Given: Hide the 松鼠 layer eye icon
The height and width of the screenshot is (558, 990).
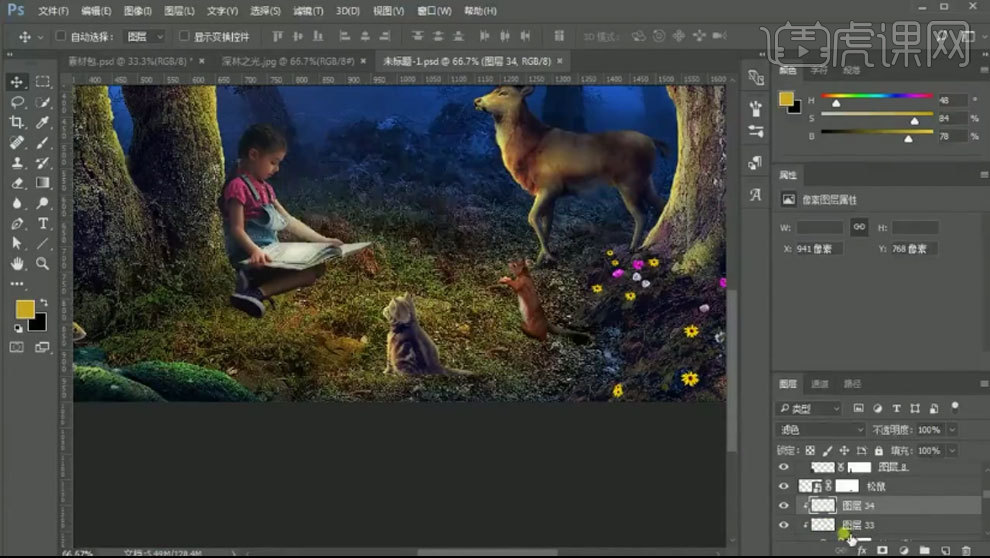Looking at the screenshot, I should click(784, 486).
